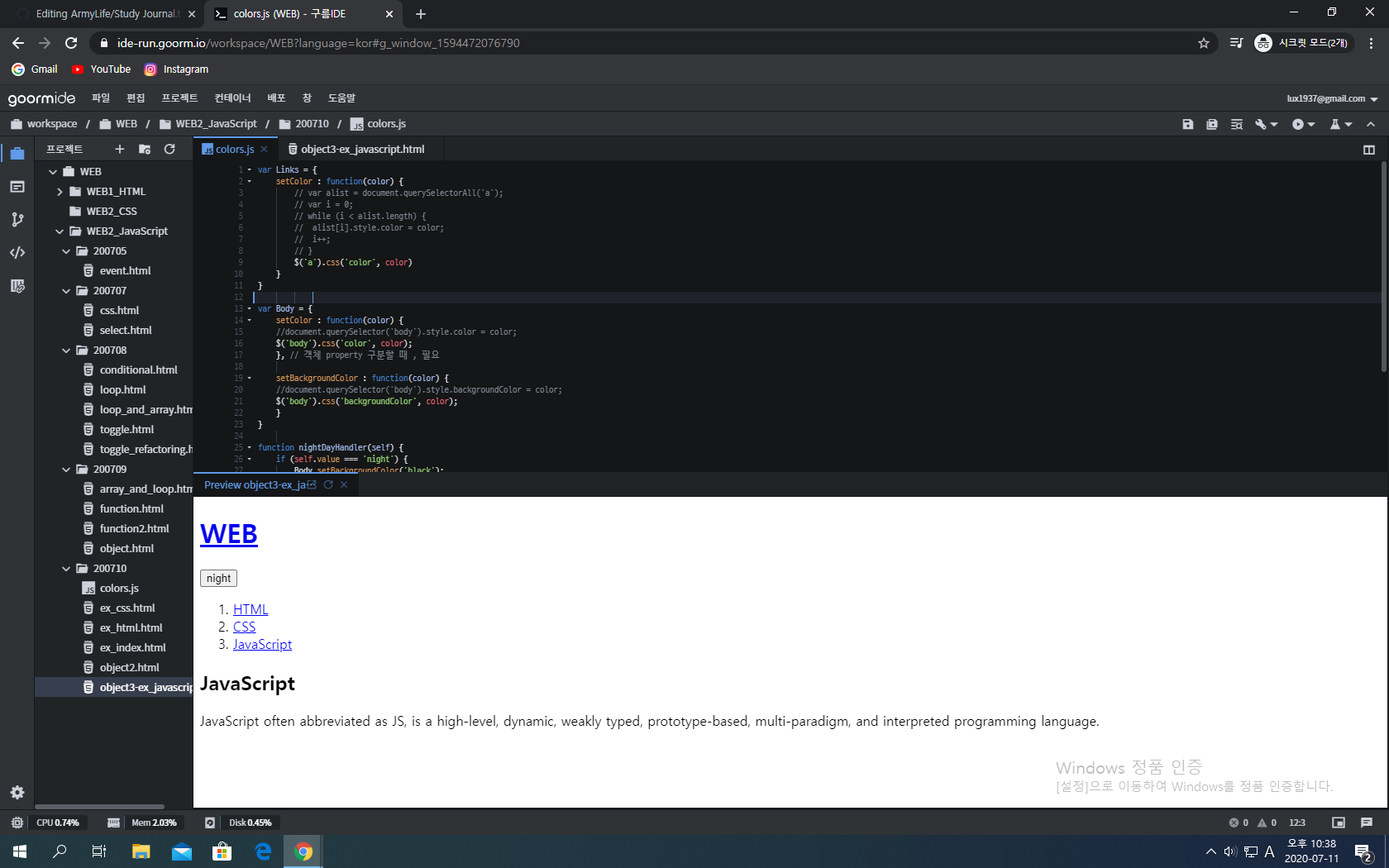Click the flask test icon

pos(1335,124)
